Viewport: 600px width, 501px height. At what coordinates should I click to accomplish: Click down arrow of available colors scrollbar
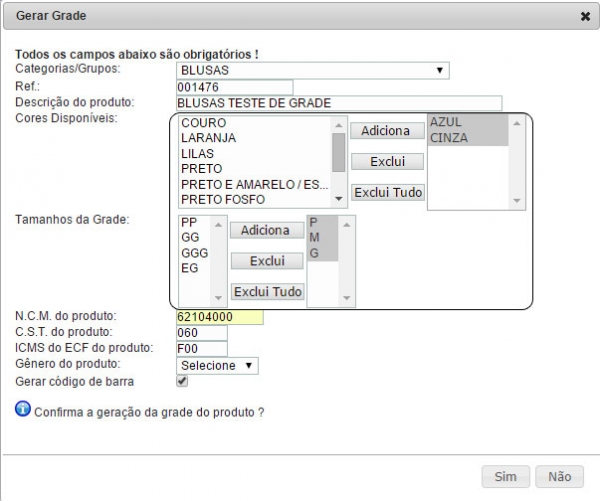tap(339, 199)
